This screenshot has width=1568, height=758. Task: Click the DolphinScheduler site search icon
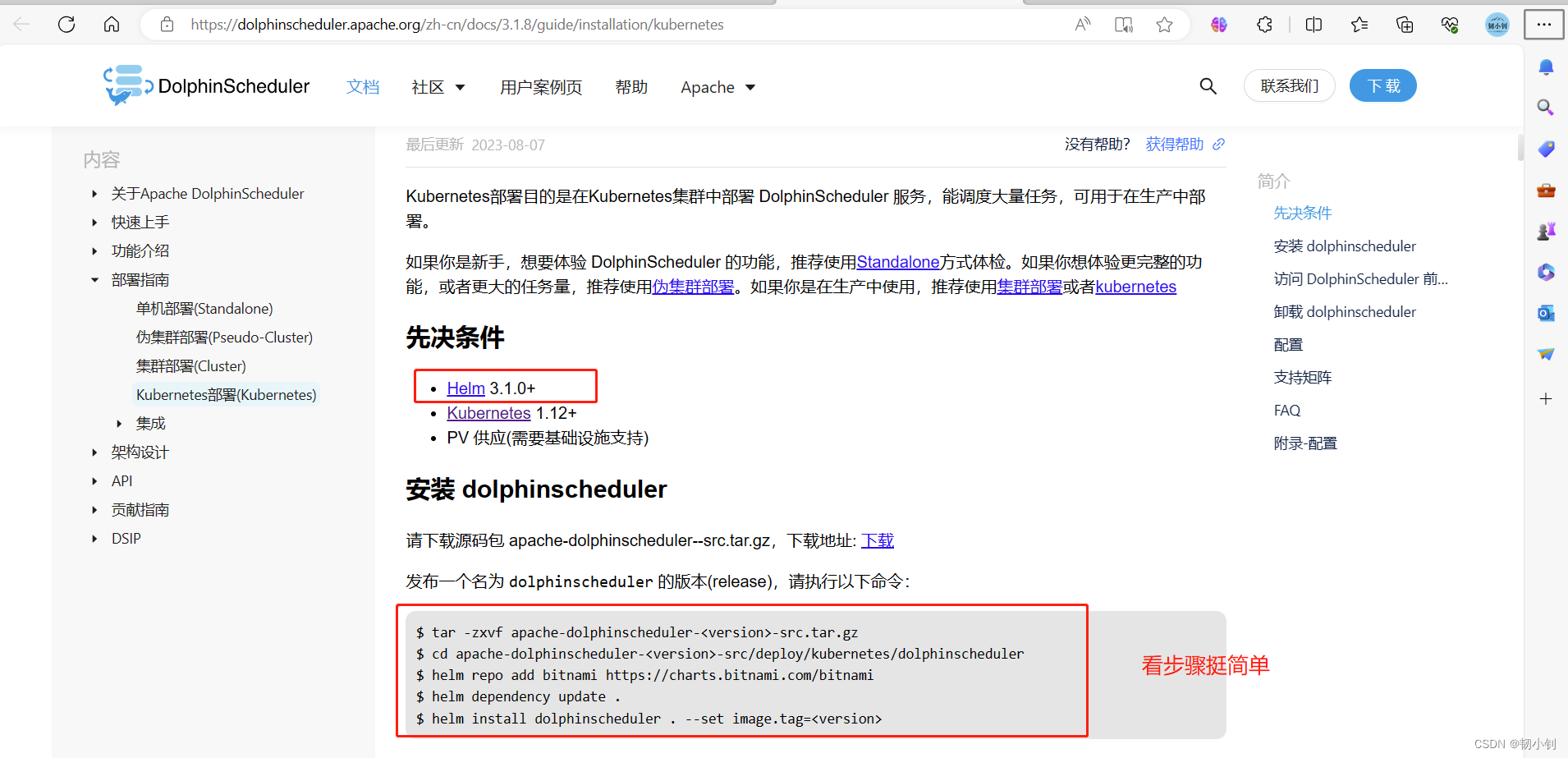point(1208,86)
